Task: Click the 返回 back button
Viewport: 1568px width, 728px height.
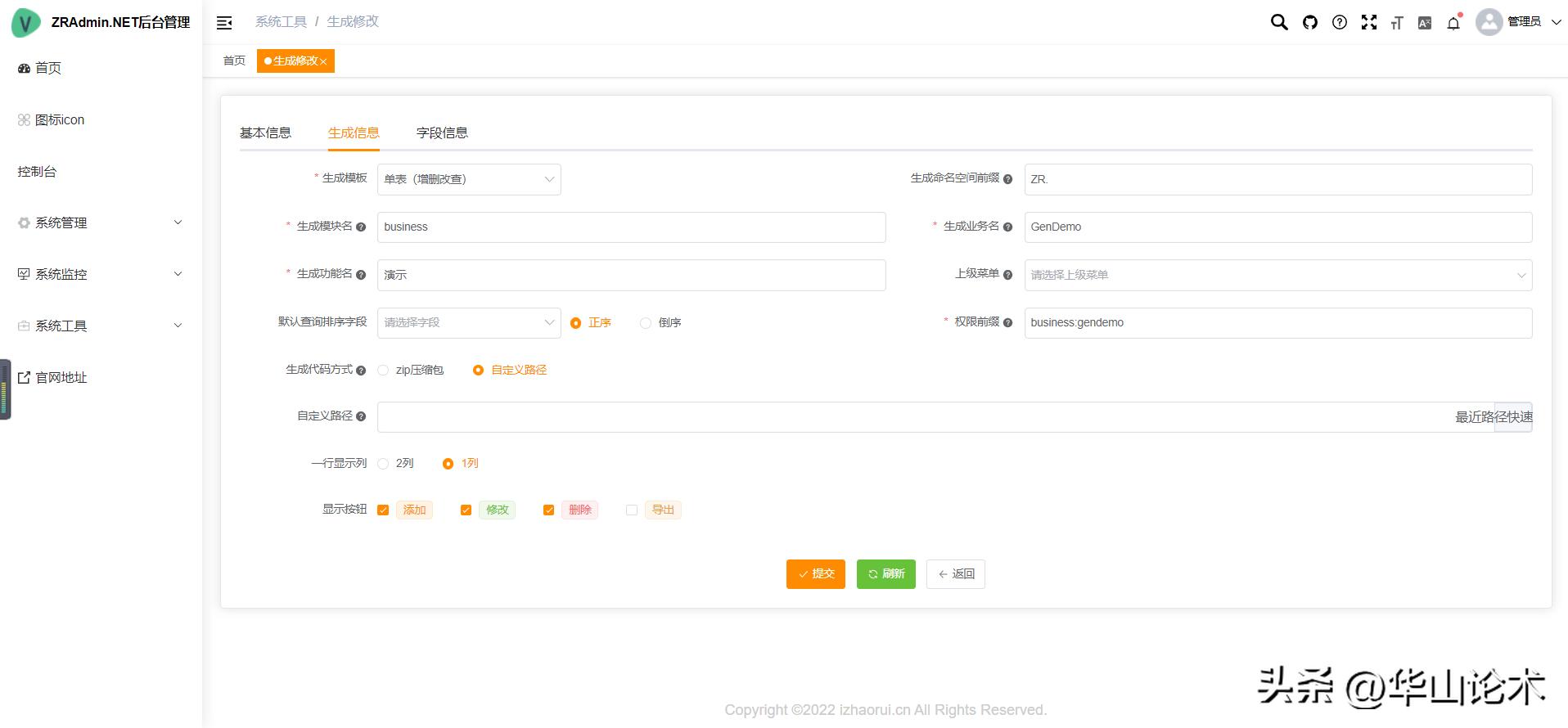Action: point(956,574)
